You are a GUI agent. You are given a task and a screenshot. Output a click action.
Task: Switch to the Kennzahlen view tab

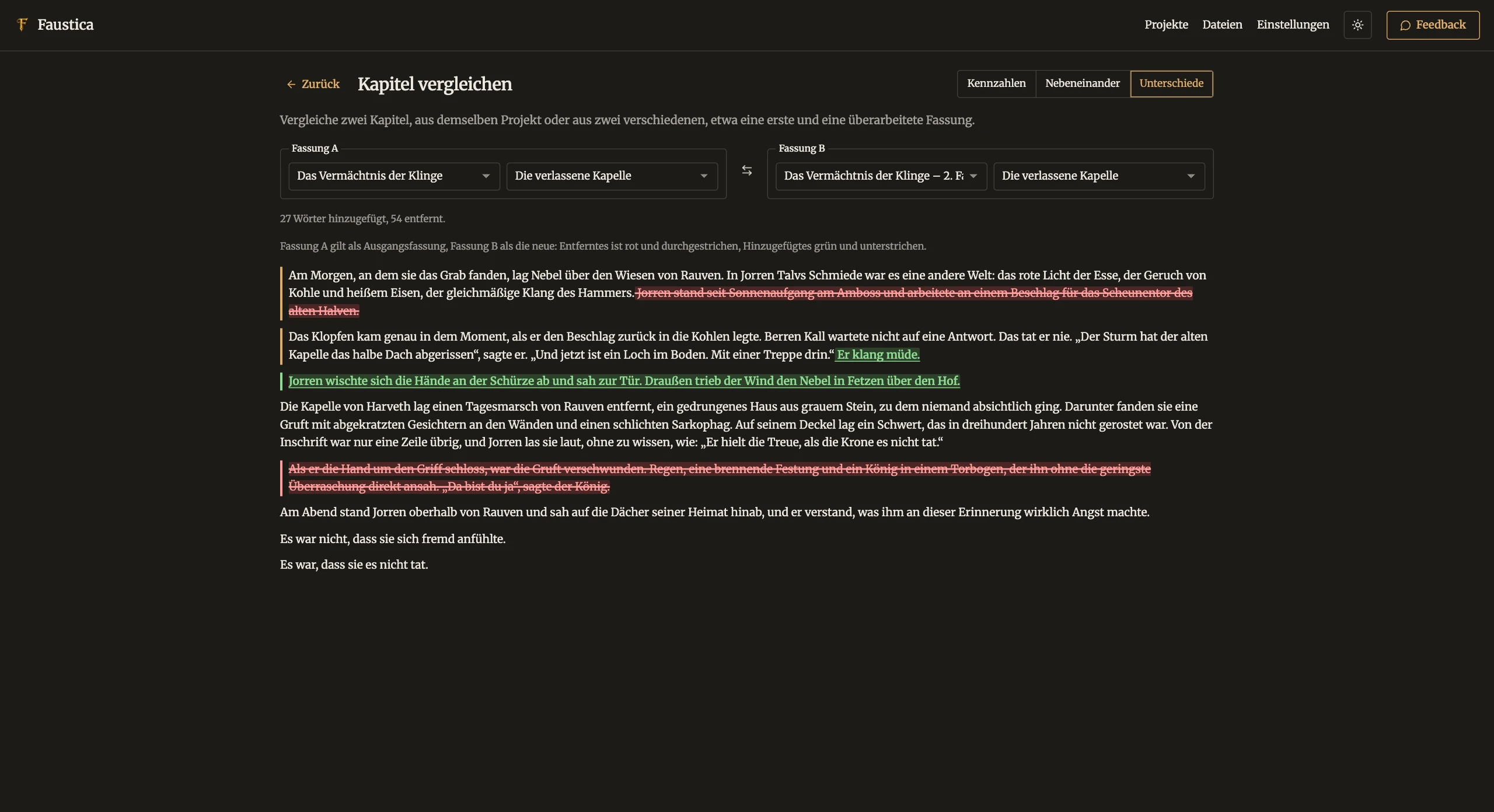coord(996,83)
